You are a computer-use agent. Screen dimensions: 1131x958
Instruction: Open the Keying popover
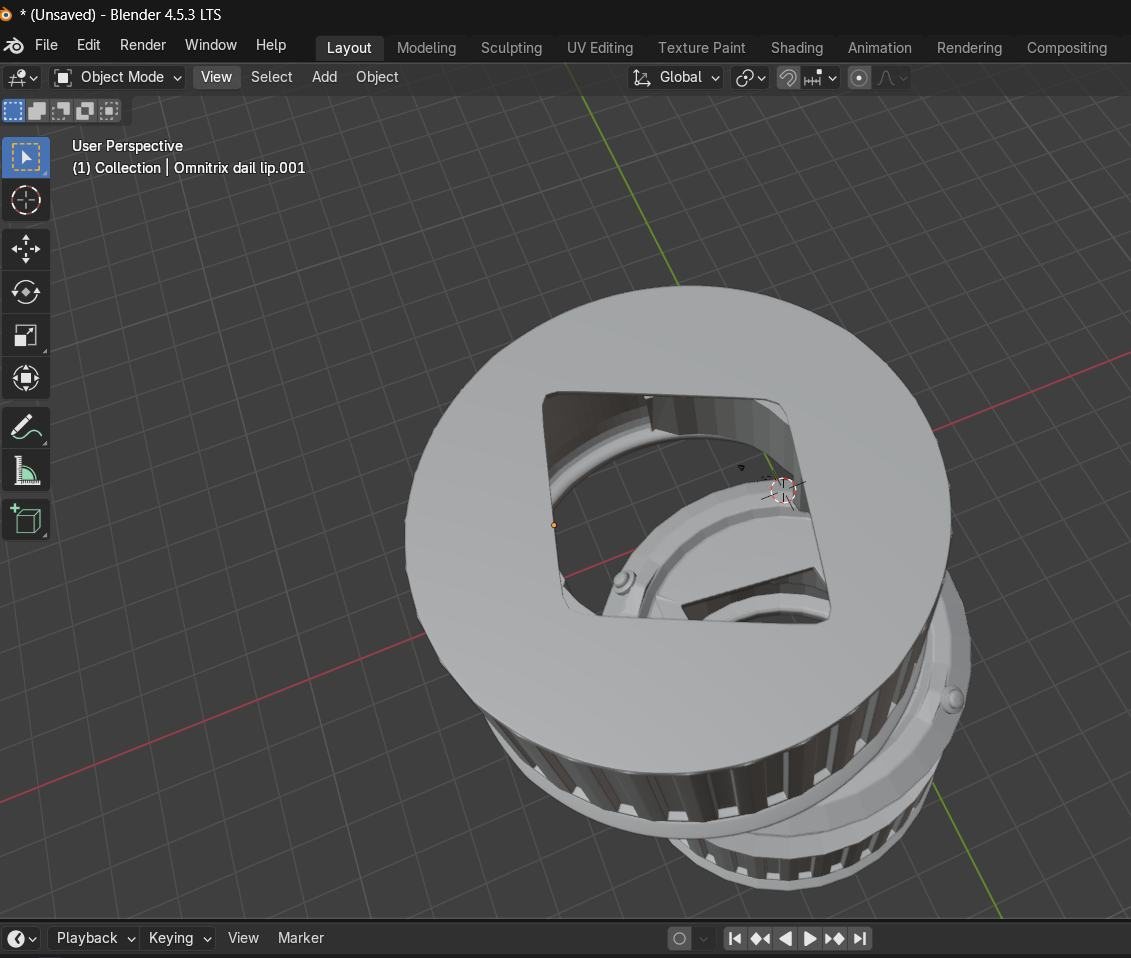tap(179, 938)
